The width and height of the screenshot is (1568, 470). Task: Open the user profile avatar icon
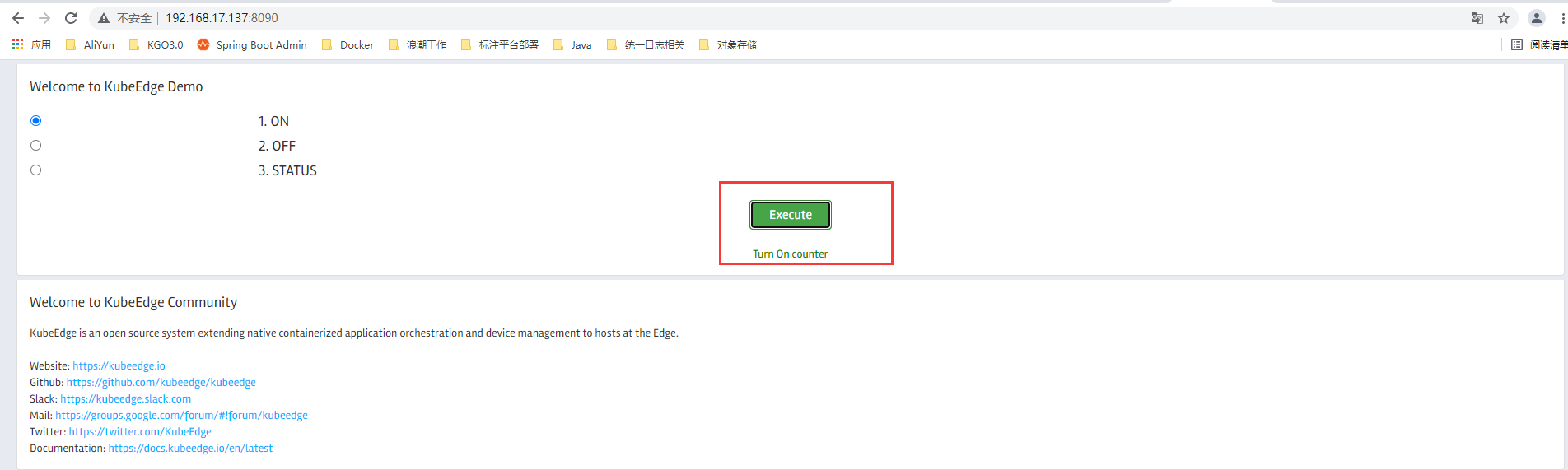tap(1537, 18)
